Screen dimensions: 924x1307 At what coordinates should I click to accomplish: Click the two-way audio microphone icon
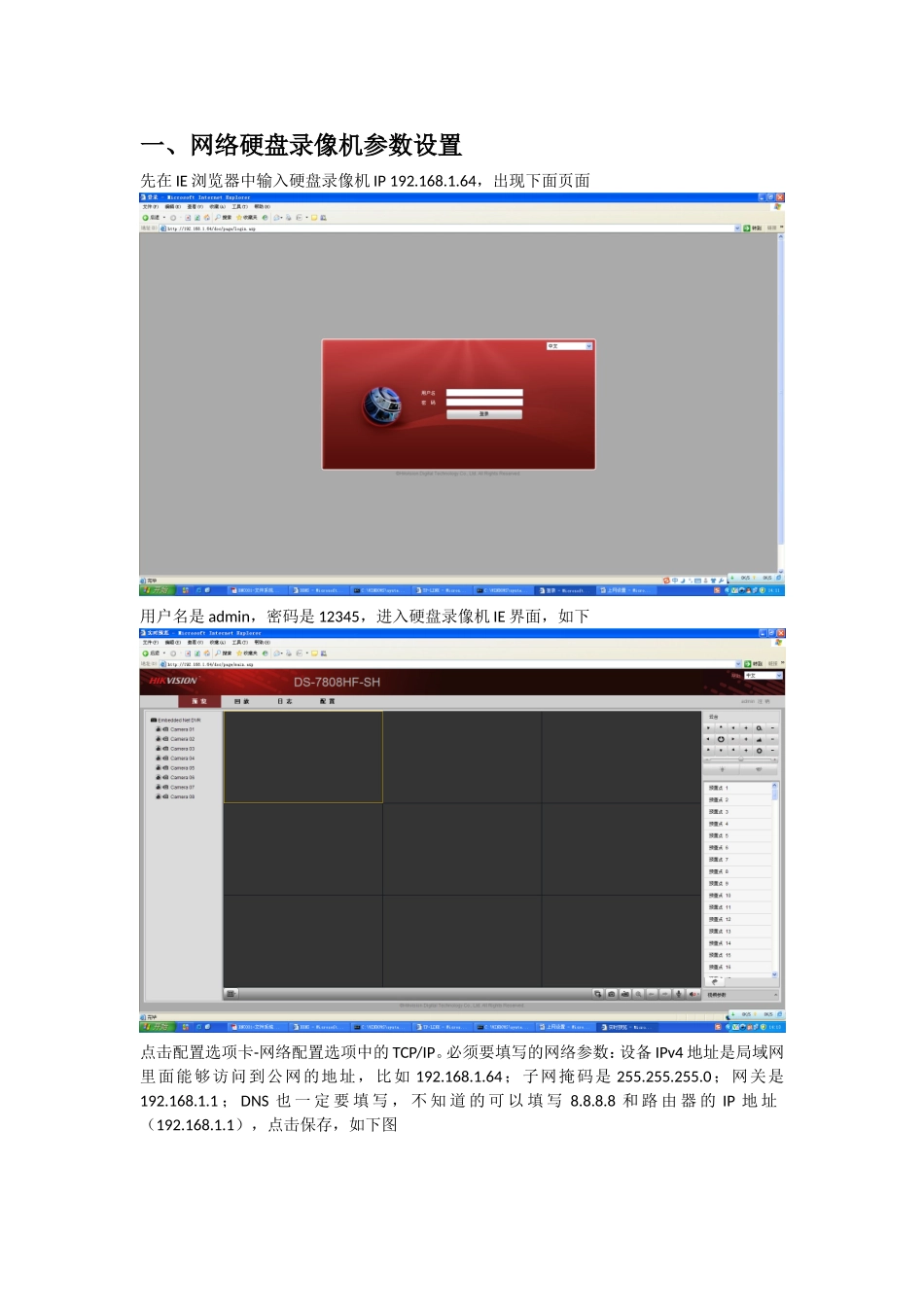click(x=679, y=994)
